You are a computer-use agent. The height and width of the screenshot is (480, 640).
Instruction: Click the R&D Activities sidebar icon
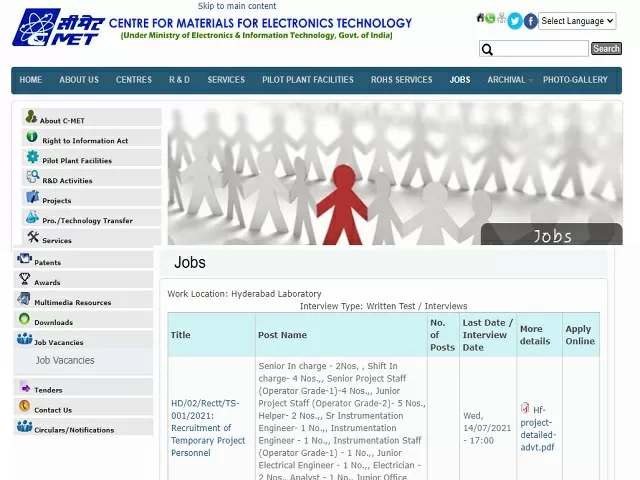click(33, 177)
